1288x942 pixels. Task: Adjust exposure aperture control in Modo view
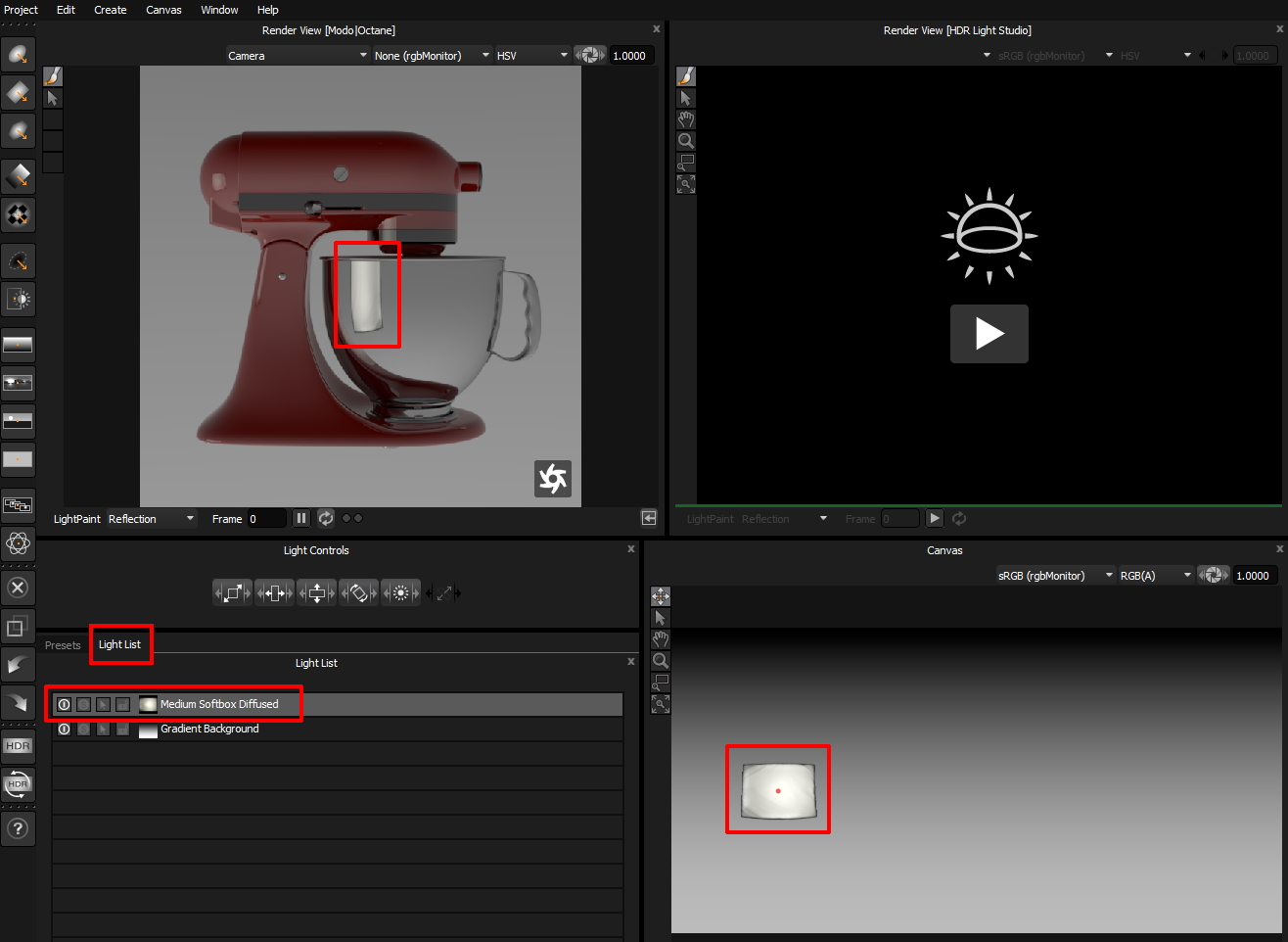[x=589, y=56]
